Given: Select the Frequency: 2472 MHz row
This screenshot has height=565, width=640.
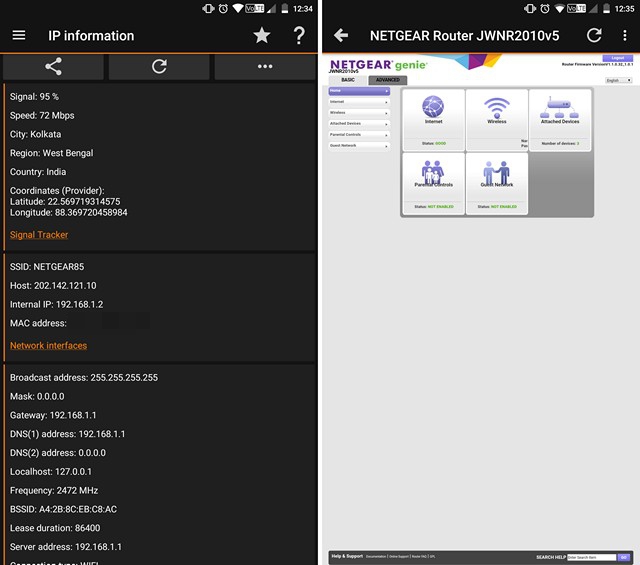Looking at the screenshot, I should (x=54, y=490).
